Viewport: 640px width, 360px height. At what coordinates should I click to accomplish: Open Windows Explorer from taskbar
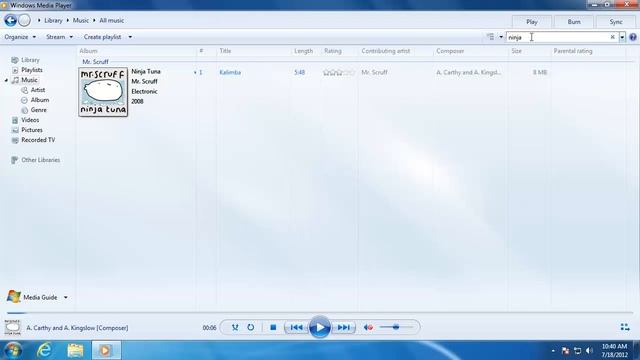[x=75, y=350]
